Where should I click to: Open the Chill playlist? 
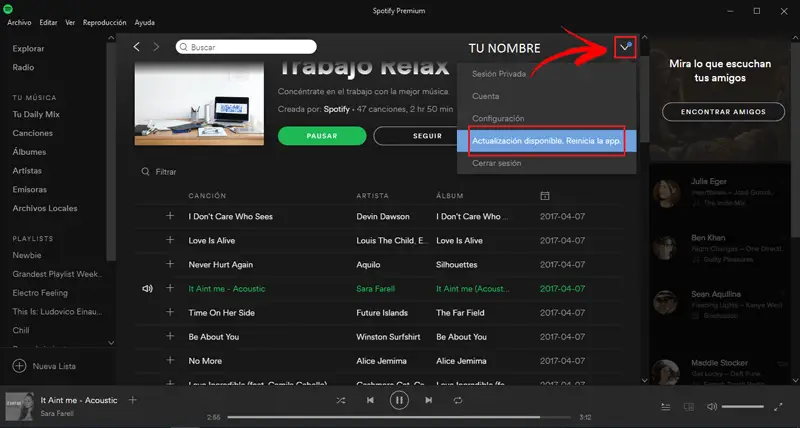(x=21, y=330)
